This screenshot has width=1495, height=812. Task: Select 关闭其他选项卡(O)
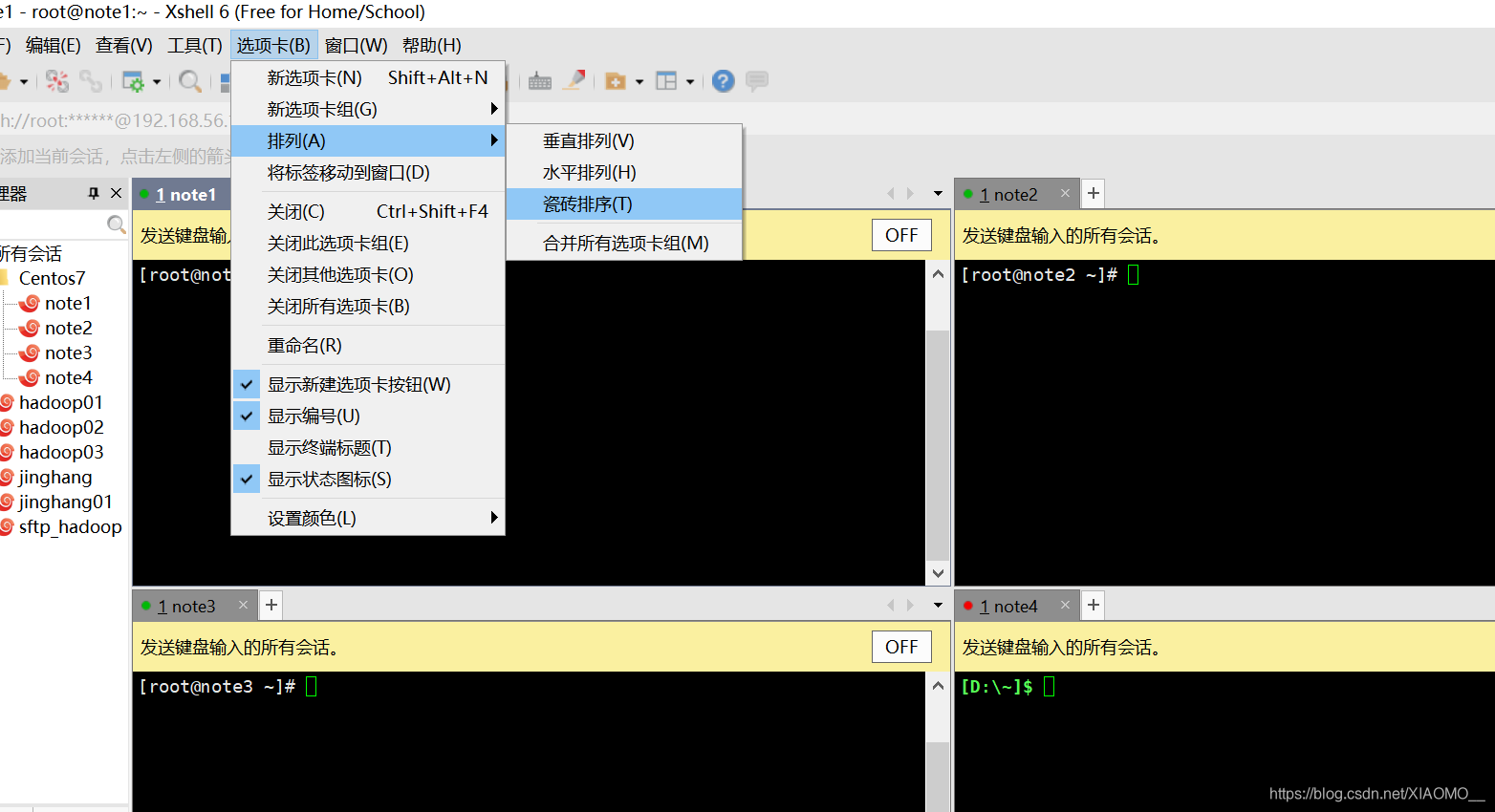(368, 274)
